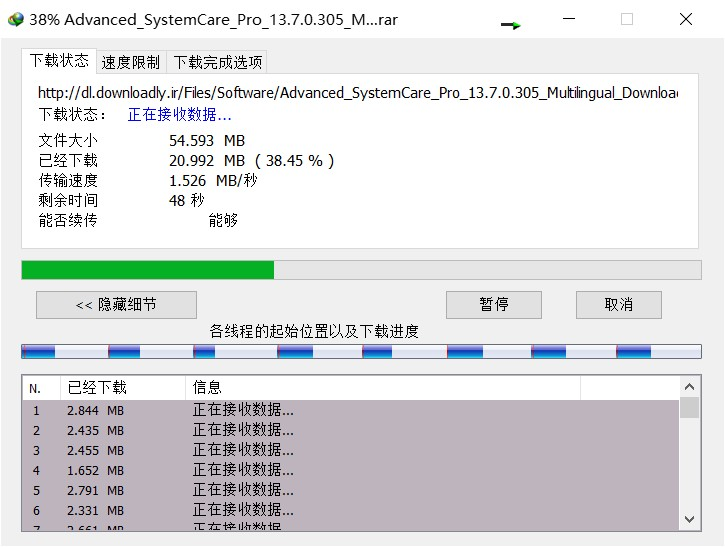The image size is (725, 547).
Task: Select thread row 3 with 2.455 MB
Action: [351, 450]
